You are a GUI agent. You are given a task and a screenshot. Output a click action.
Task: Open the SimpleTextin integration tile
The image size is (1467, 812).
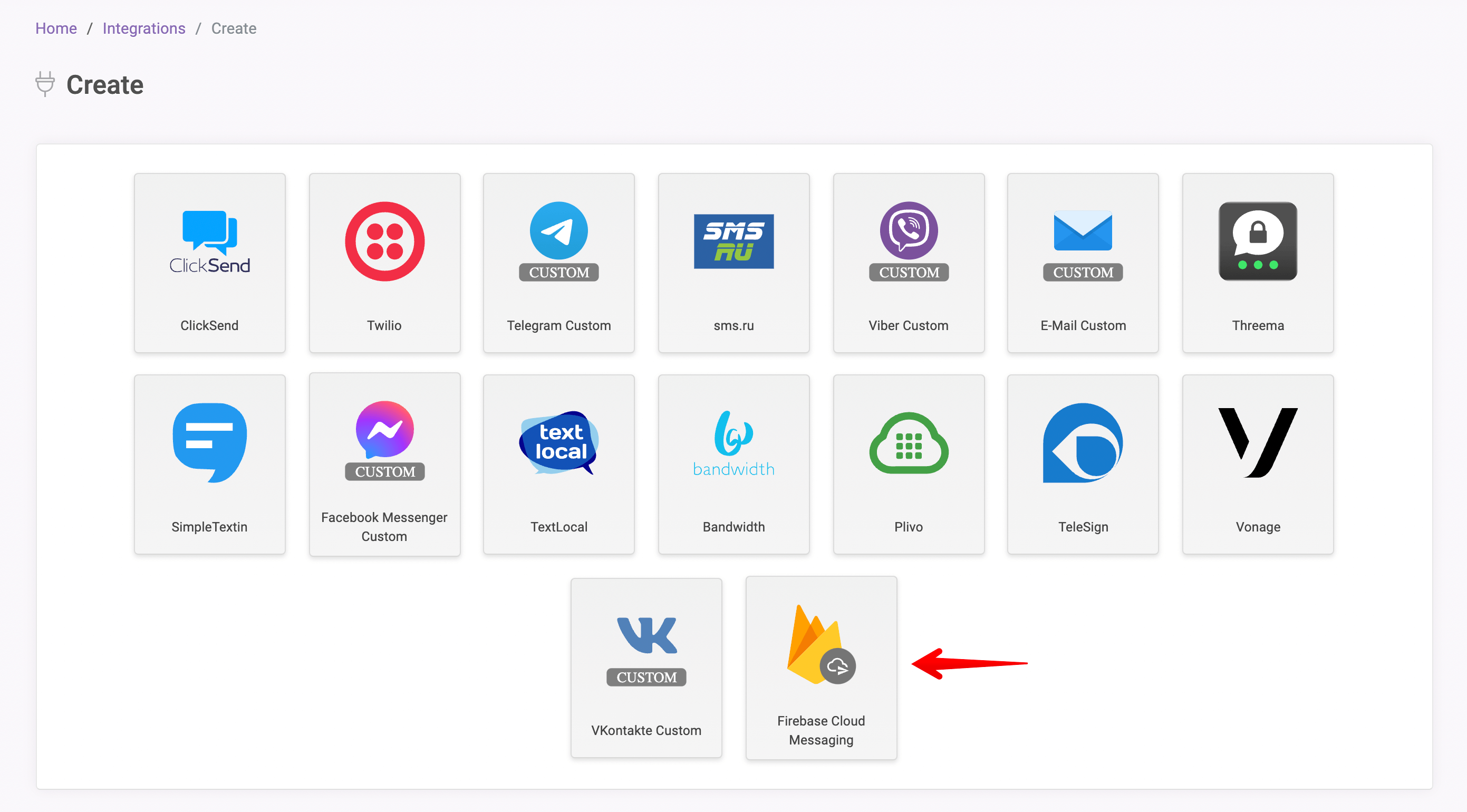click(209, 463)
